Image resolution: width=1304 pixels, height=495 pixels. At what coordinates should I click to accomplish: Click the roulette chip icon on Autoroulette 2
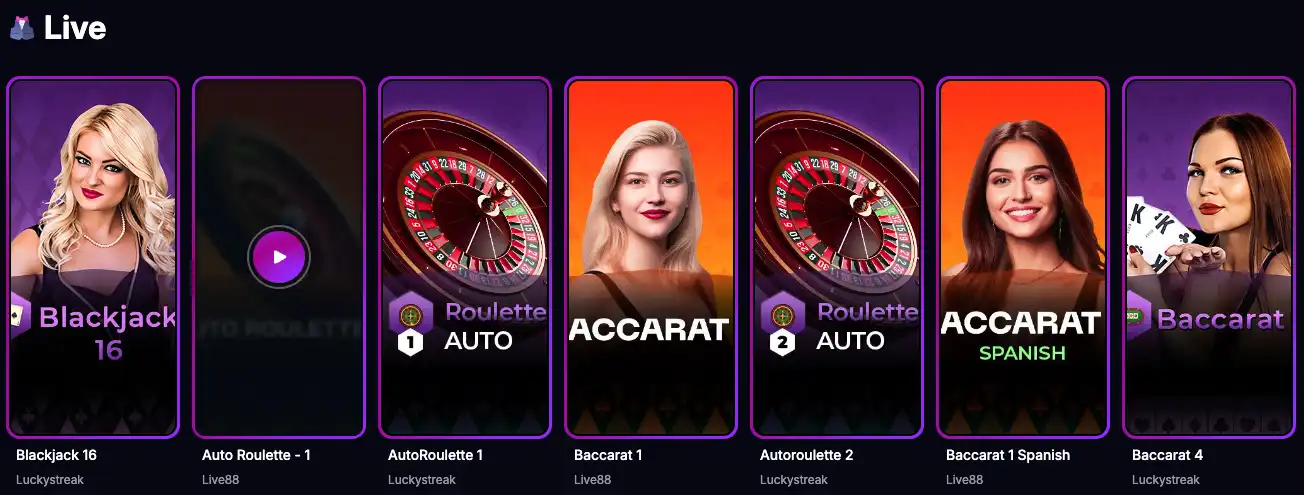[x=781, y=315]
